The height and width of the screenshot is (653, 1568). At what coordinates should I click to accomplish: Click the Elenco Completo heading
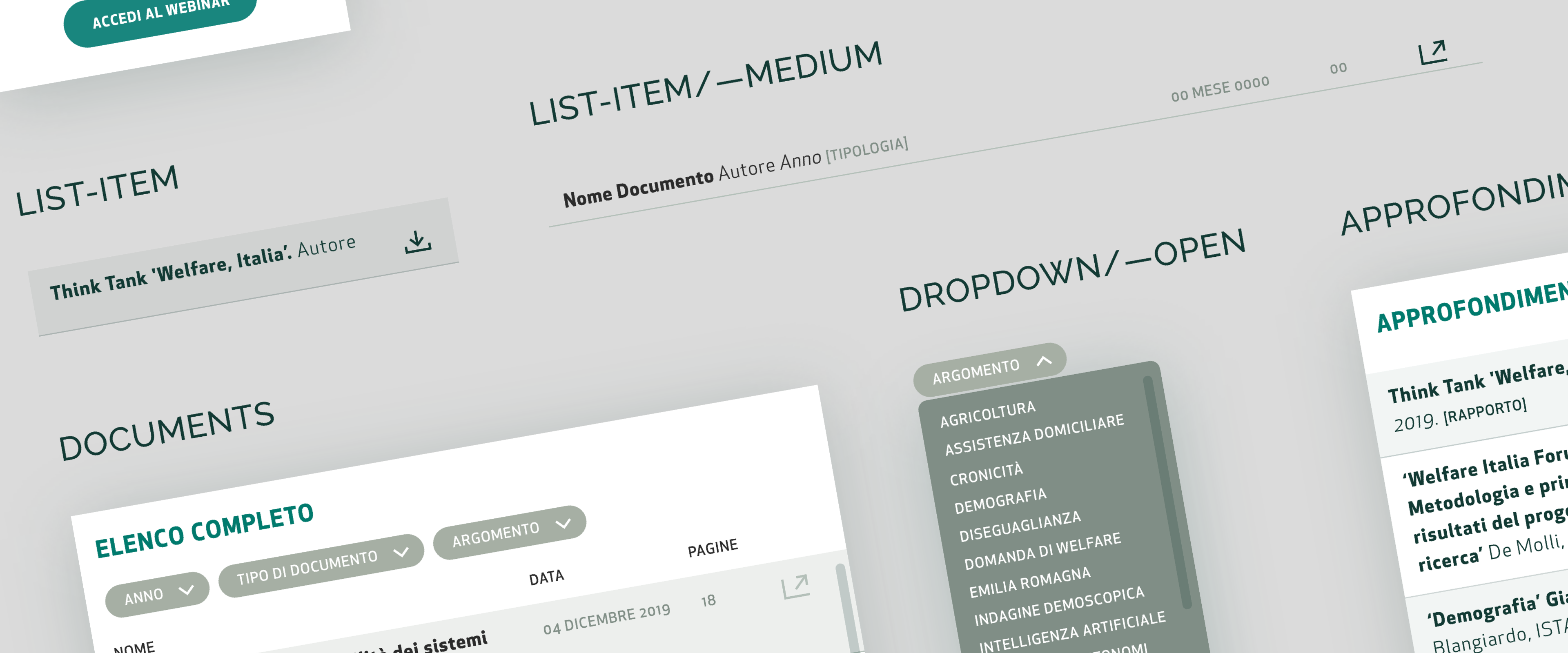point(204,530)
